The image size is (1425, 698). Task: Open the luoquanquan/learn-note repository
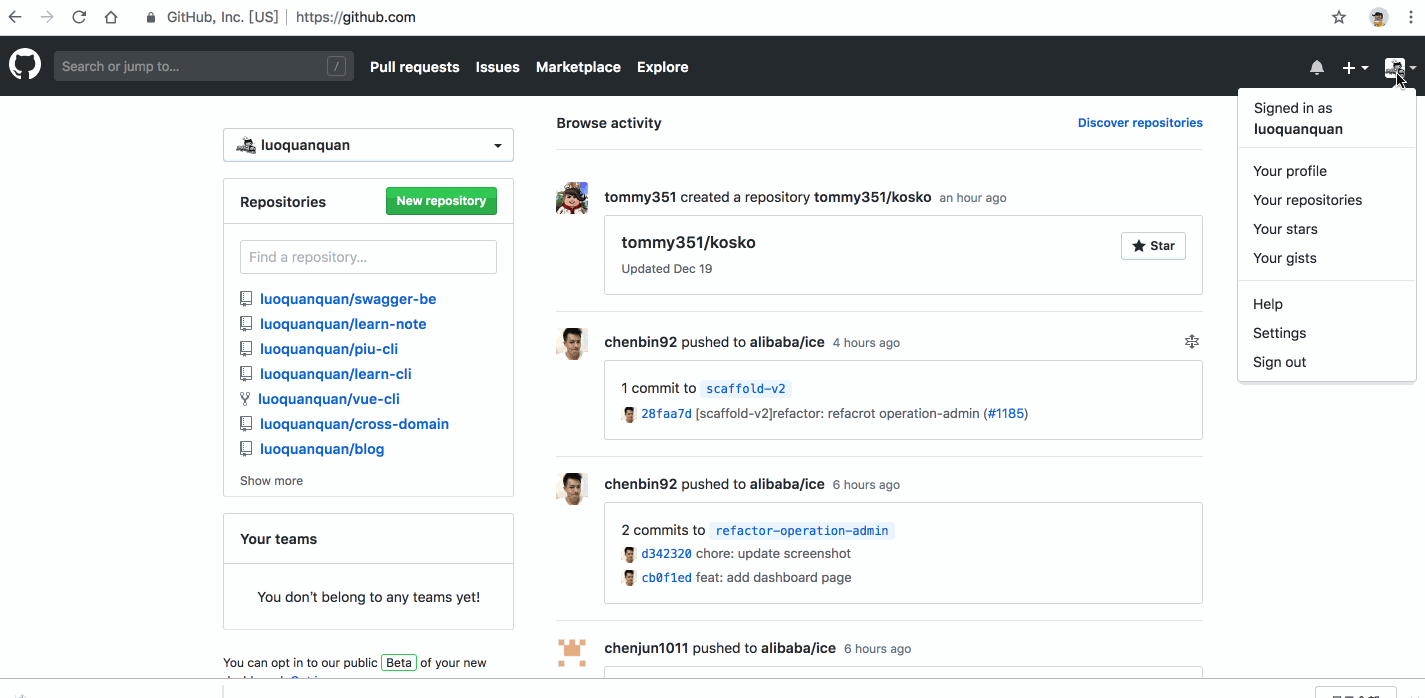point(343,324)
